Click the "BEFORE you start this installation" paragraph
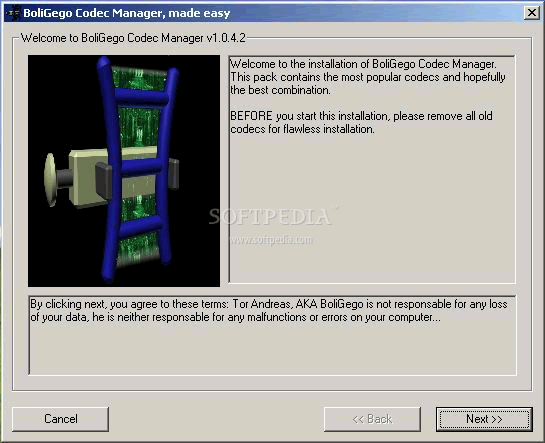Viewport: 545px width, 443px height. (361, 122)
